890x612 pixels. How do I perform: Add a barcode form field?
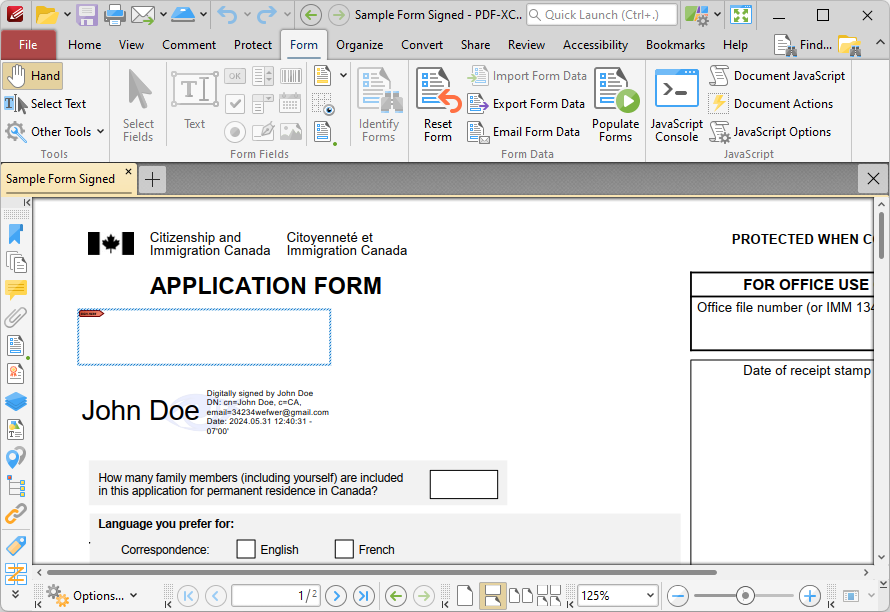pos(291,76)
